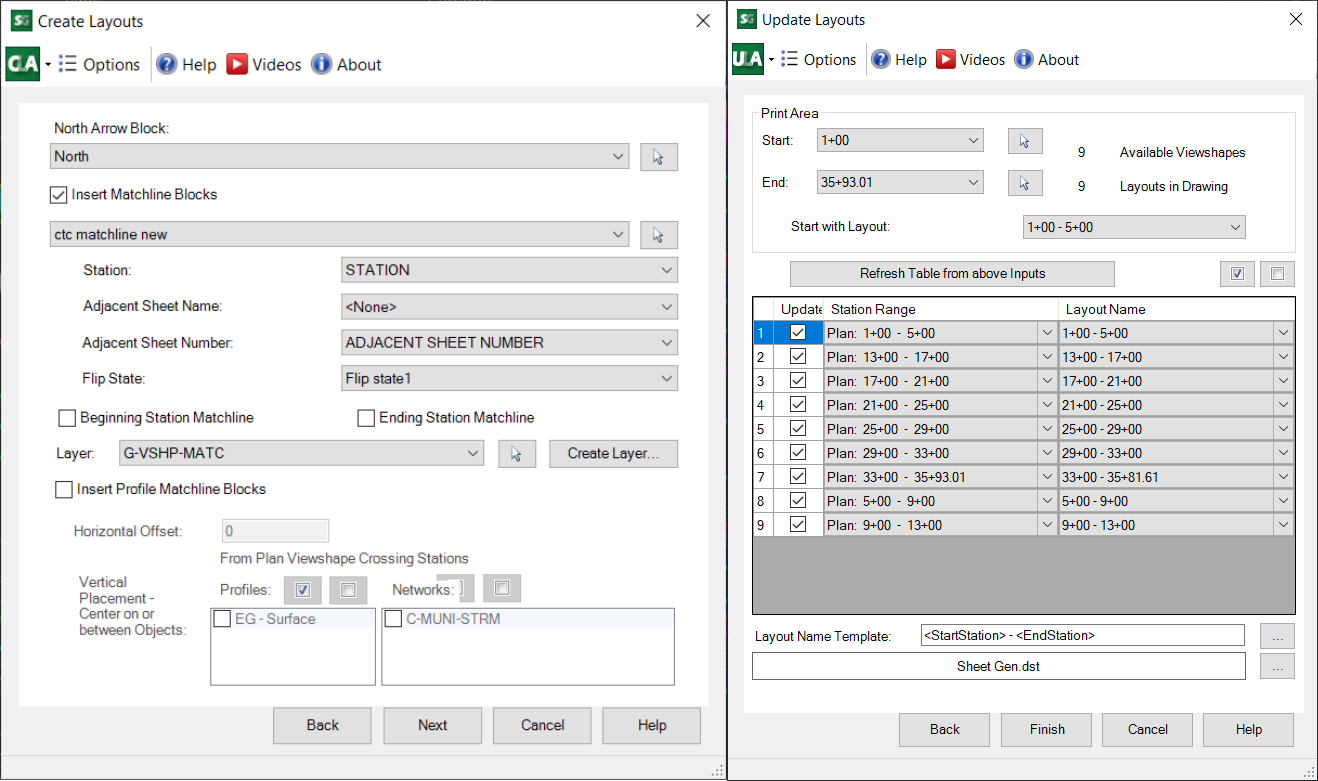This screenshot has height=781, width=1318.
Task: Uncheck Insert Matchline Blocks
Action: coord(59,195)
